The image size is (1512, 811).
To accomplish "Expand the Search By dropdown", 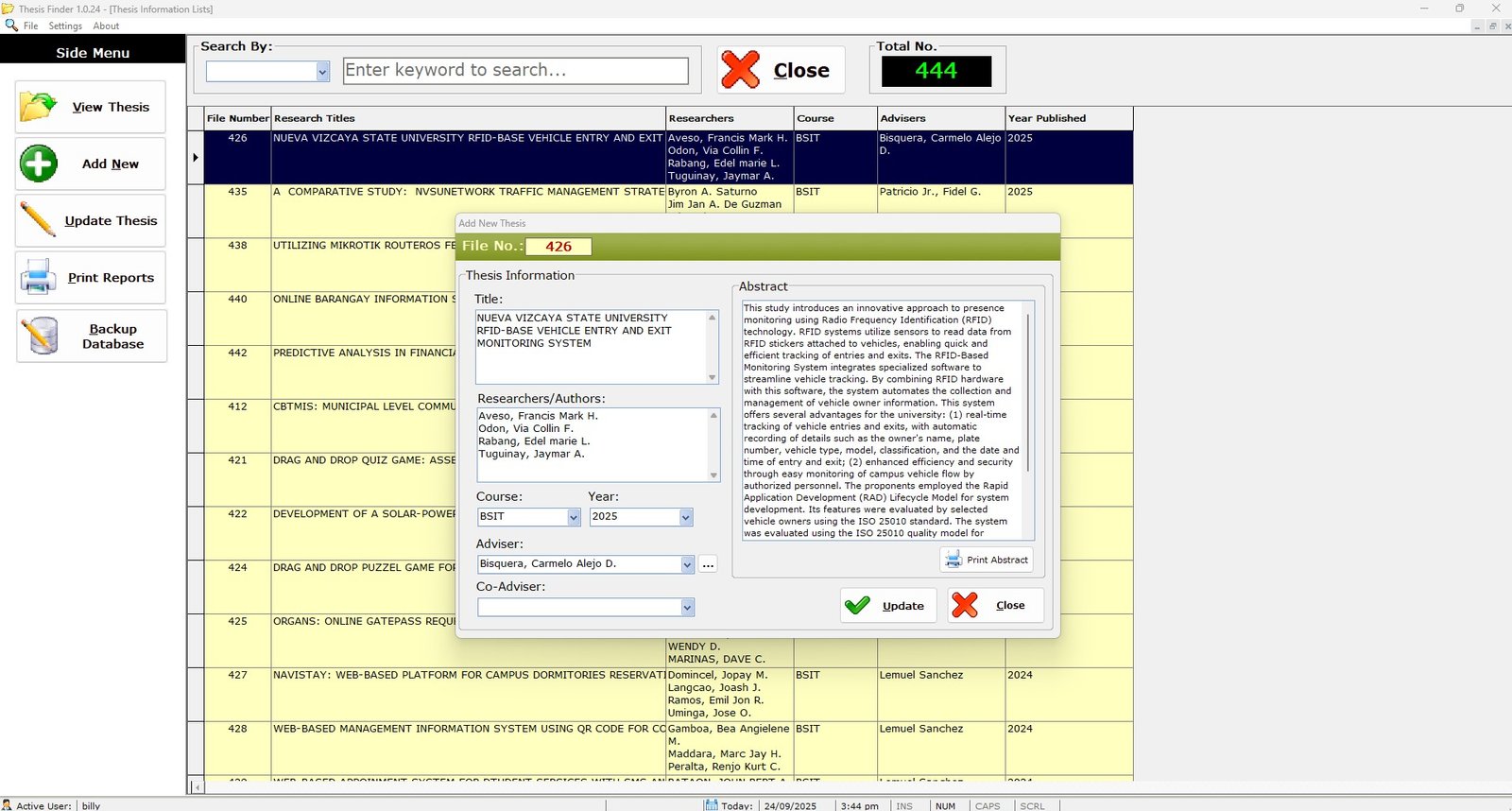I will pyautogui.click(x=322, y=72).
